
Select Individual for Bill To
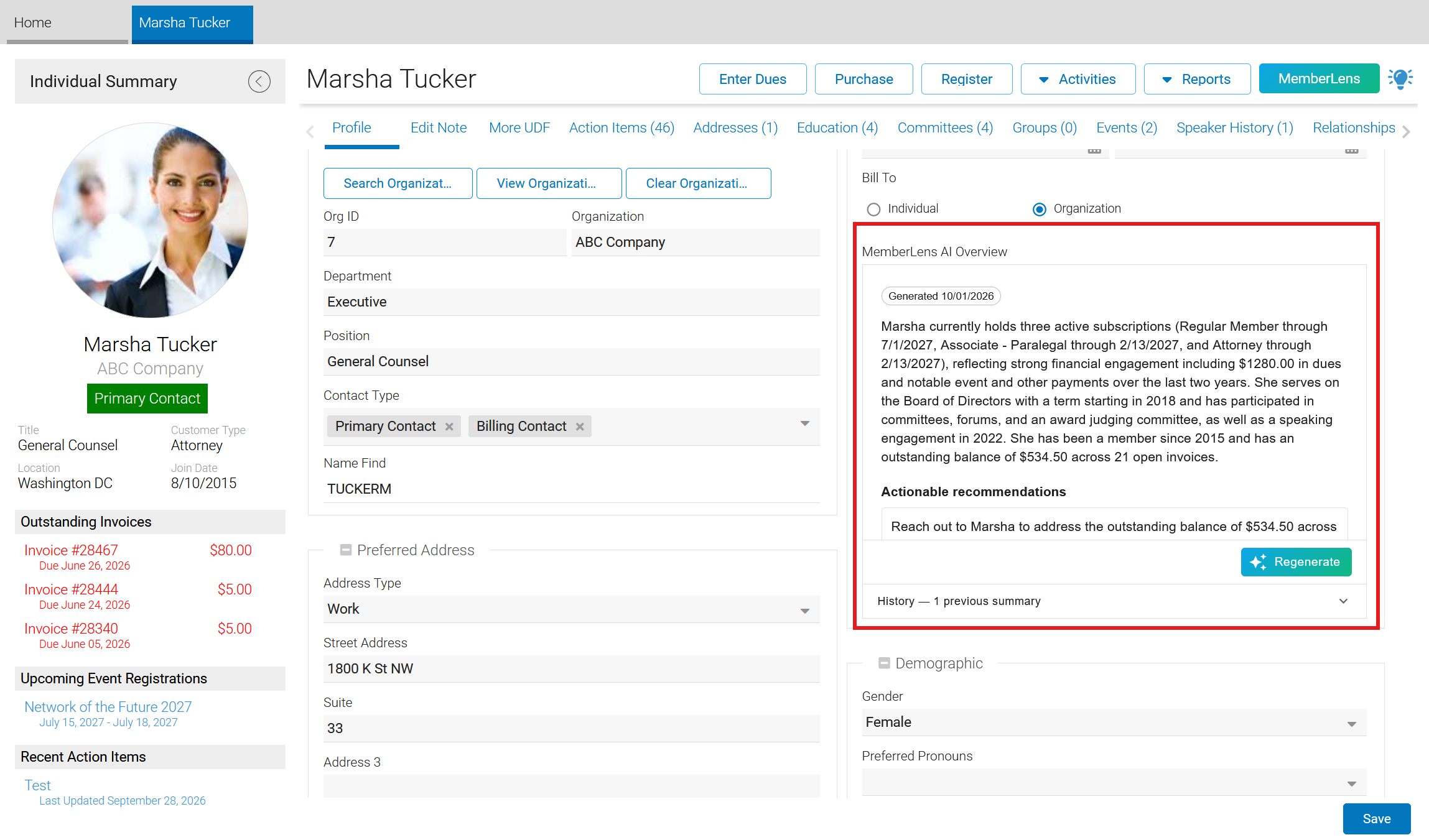click(x=873, y=209)
